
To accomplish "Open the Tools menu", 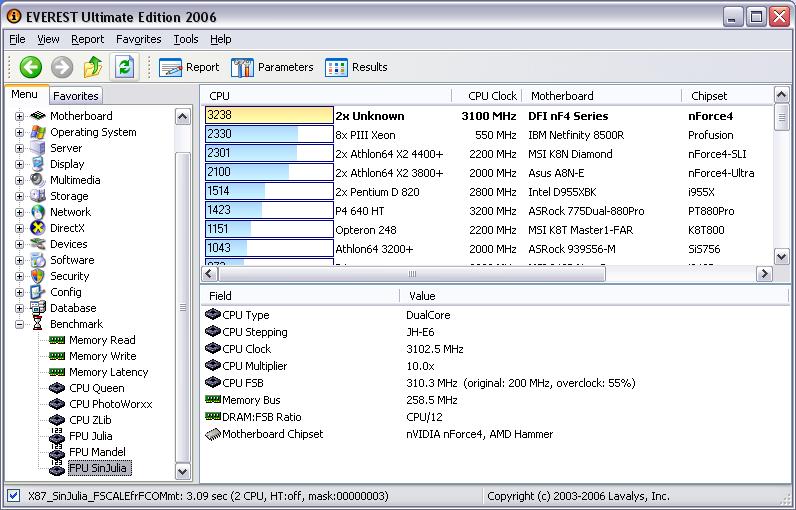I will [186, 39].
